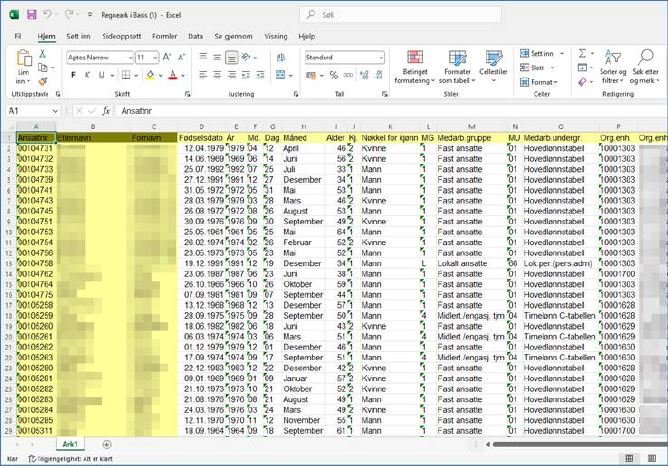The height and width of the screenshot is (466, 668).
Task: Click the accounting currency format icon
Action: coord(311,75)
